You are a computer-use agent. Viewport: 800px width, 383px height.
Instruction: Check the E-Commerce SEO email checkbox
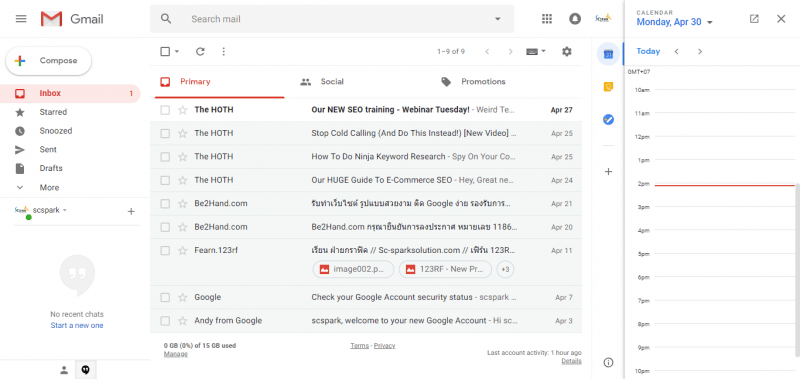(165, 180)
